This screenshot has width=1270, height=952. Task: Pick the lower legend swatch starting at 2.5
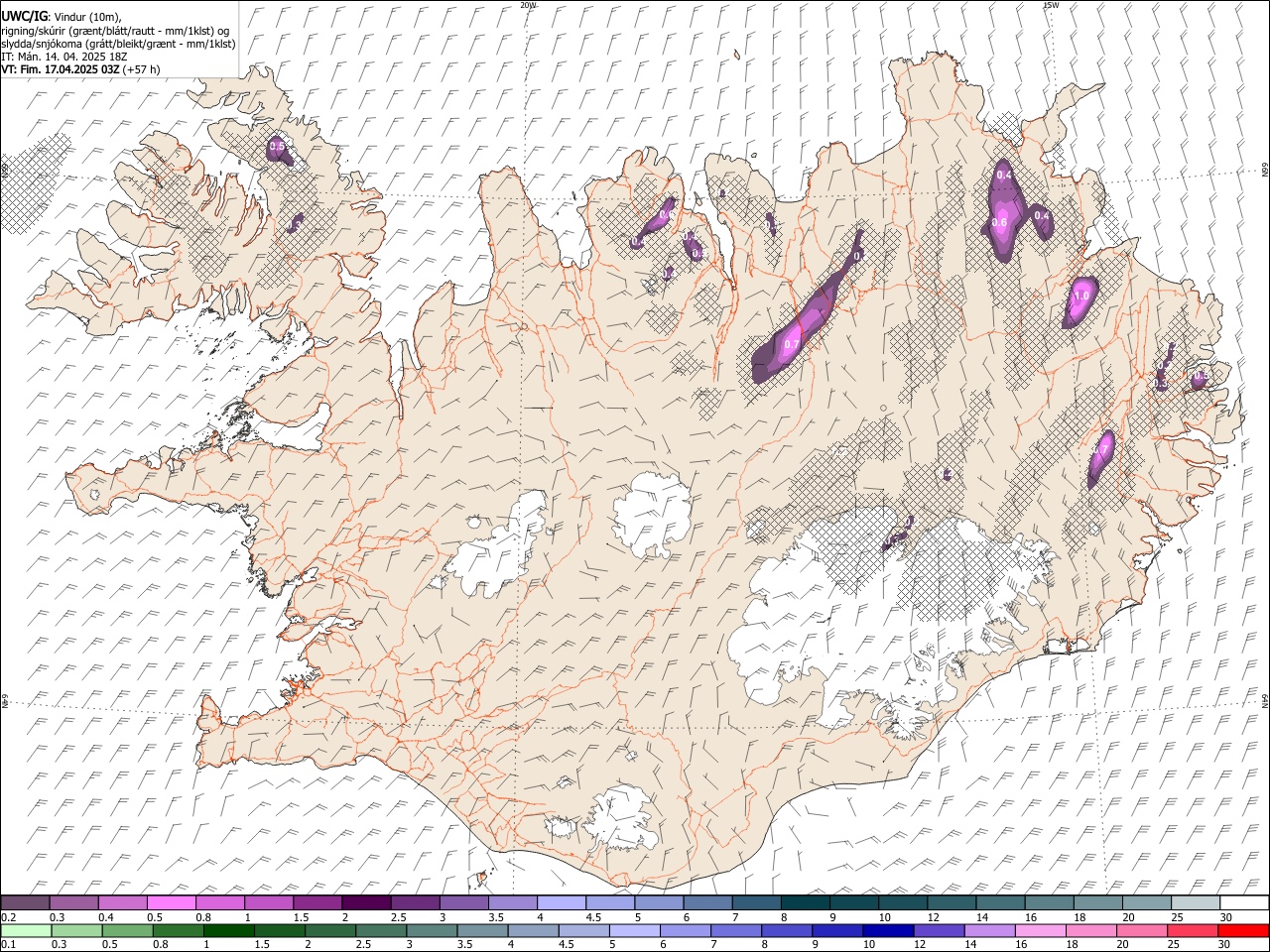click(380, 930)
